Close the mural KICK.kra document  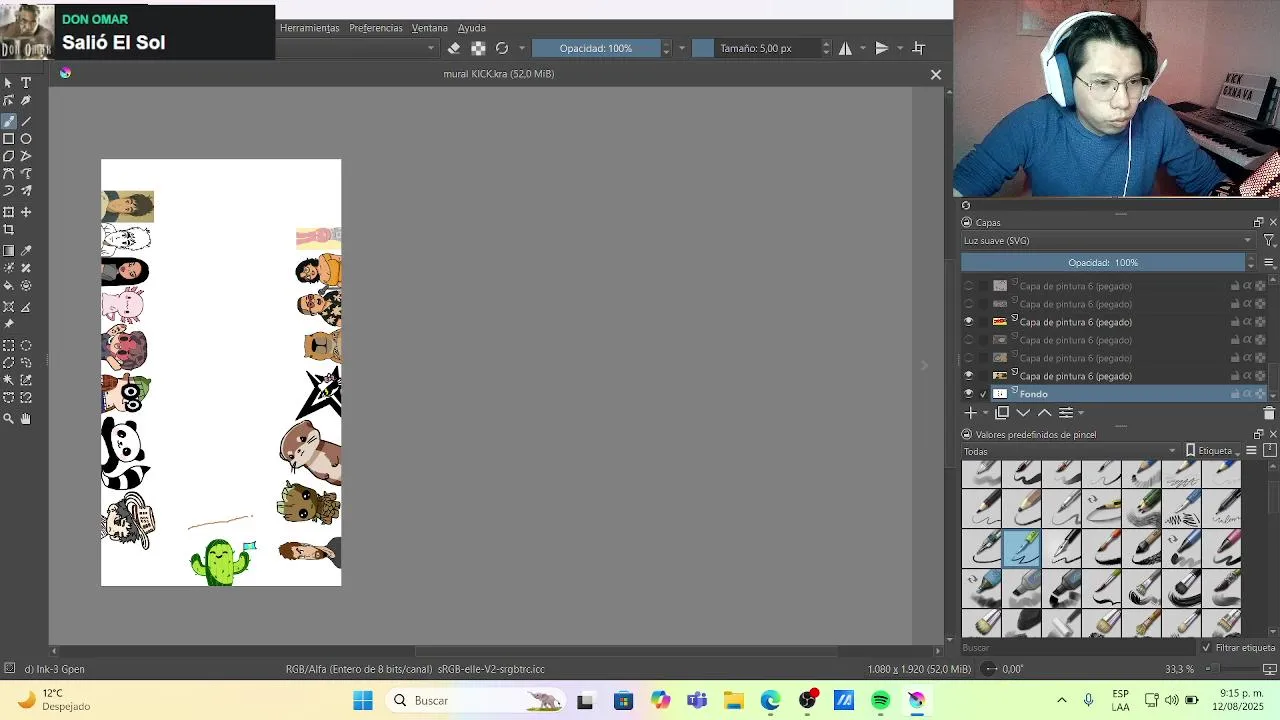pyautogui.click(x=936, y=74)
